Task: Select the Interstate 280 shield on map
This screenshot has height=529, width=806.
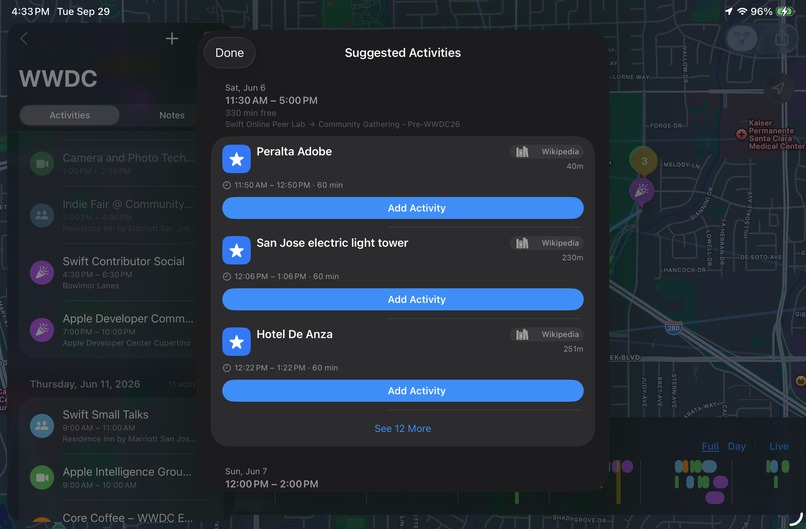Action: (673, 327)
